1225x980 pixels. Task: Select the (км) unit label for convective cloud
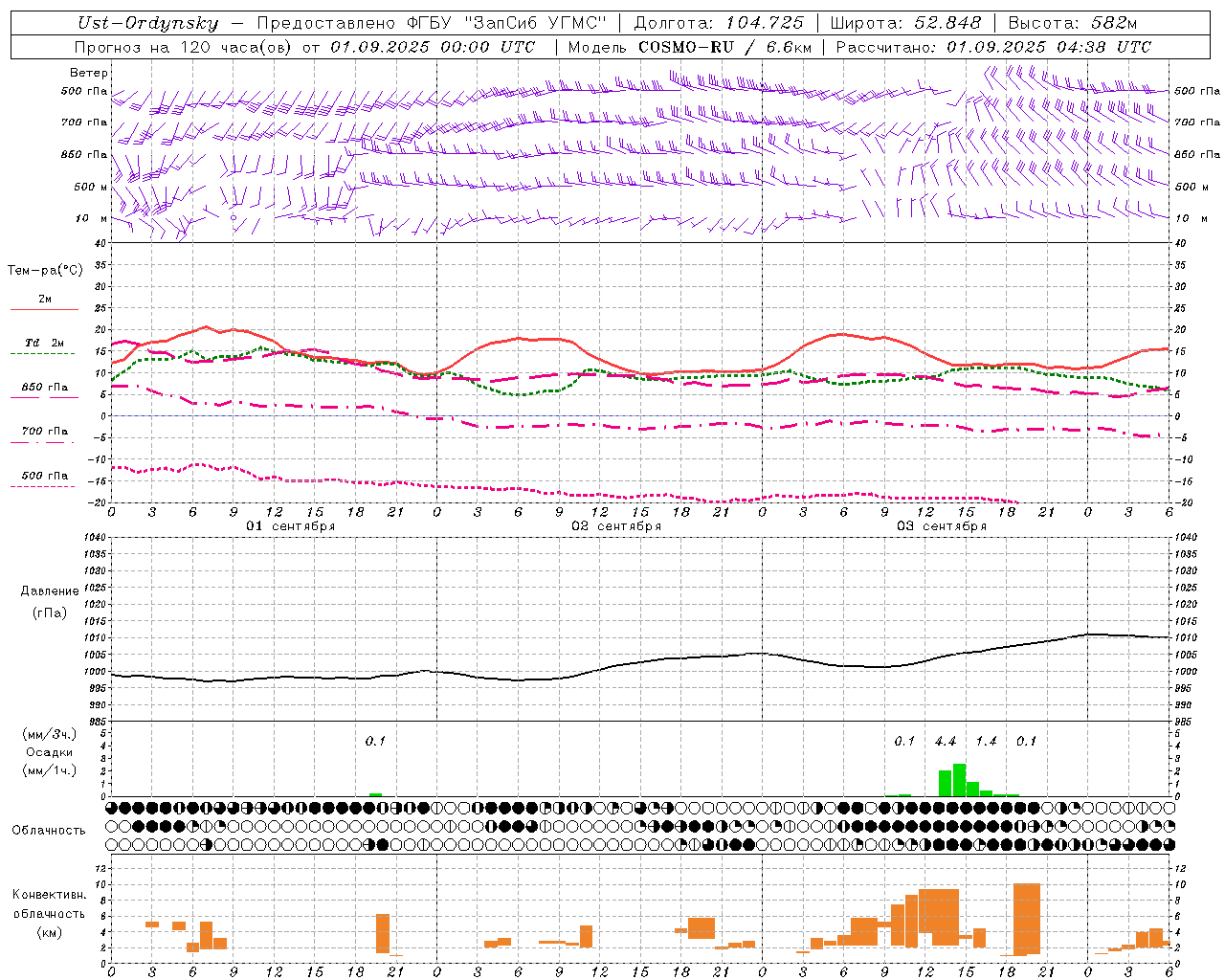pos(50,932)
